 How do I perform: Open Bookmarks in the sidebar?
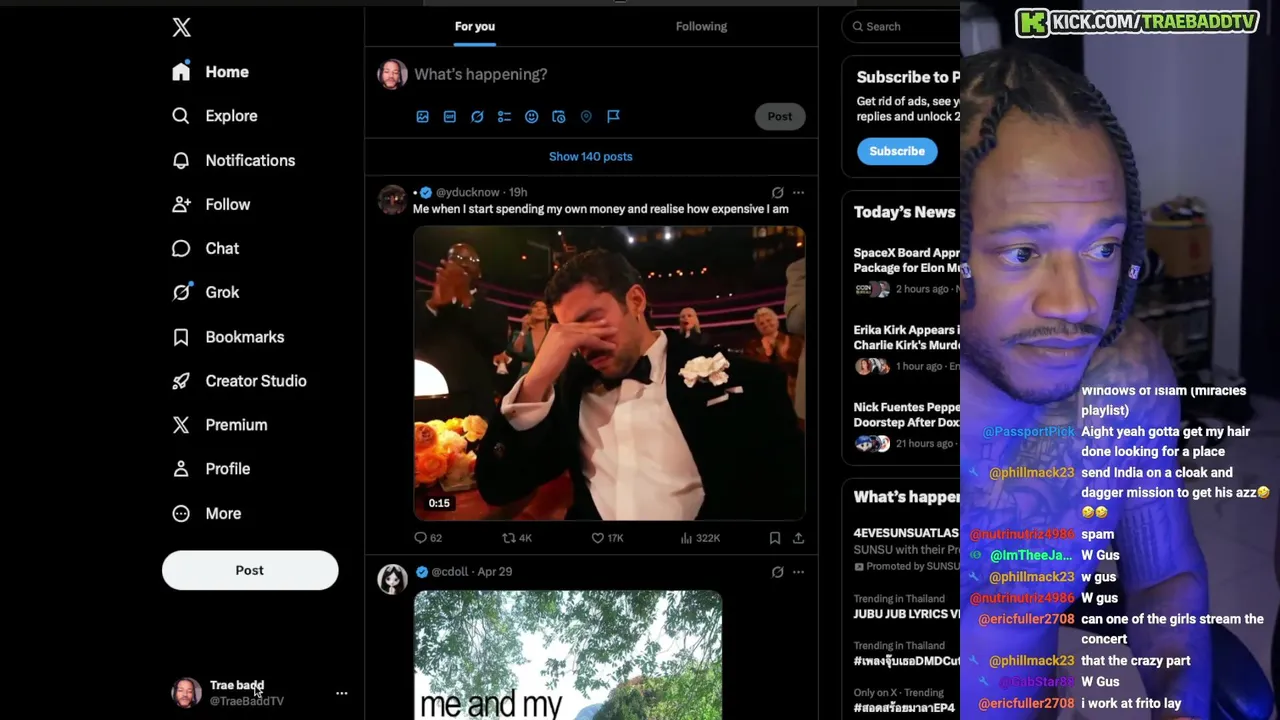228,337
